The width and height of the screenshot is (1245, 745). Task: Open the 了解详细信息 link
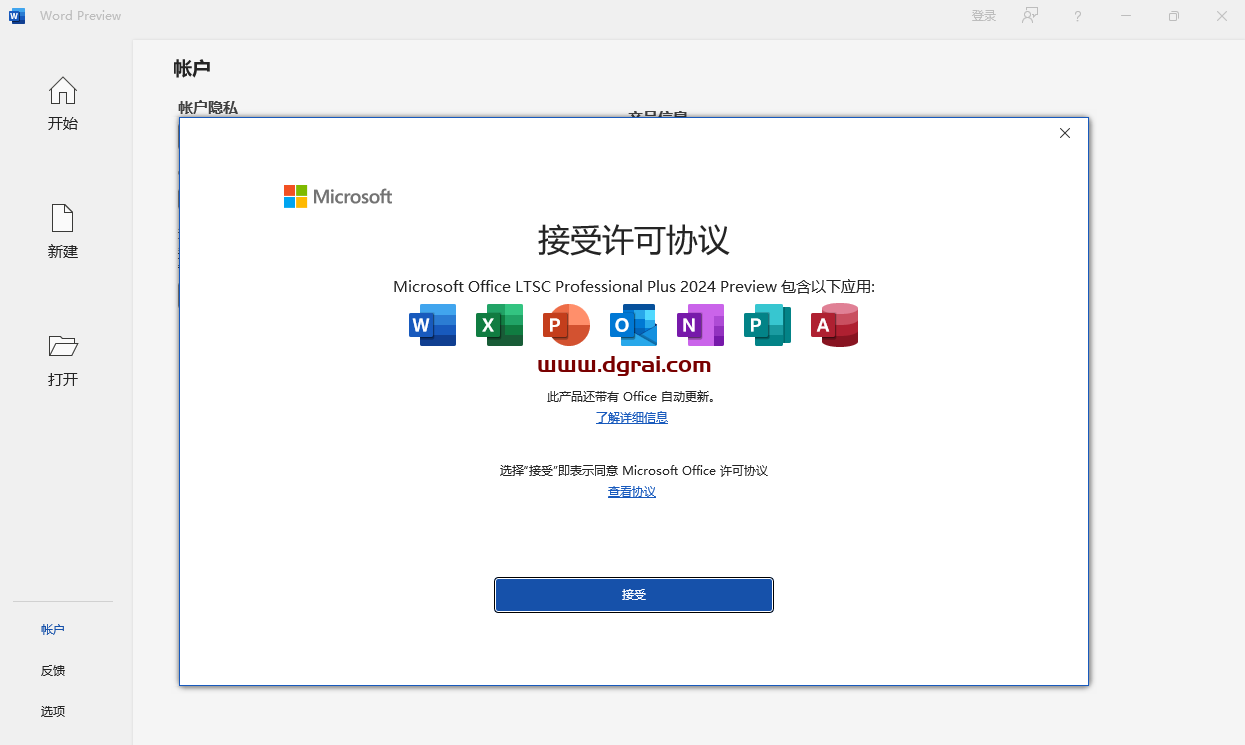[632, 418]
